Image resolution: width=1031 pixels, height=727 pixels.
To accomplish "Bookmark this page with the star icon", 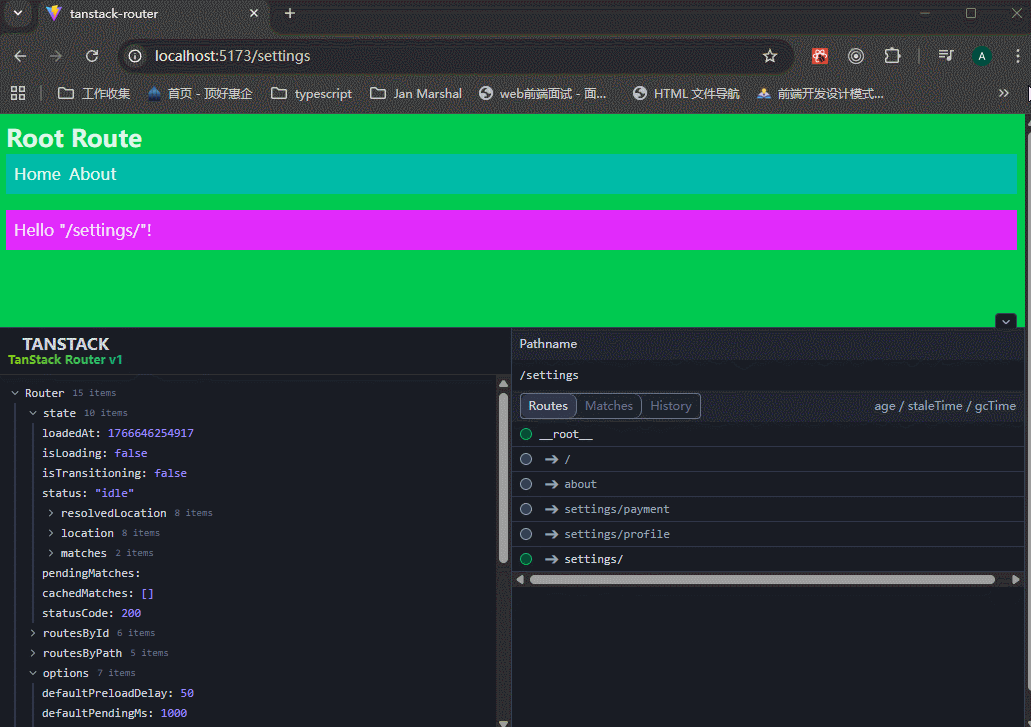I will (770, 56).
